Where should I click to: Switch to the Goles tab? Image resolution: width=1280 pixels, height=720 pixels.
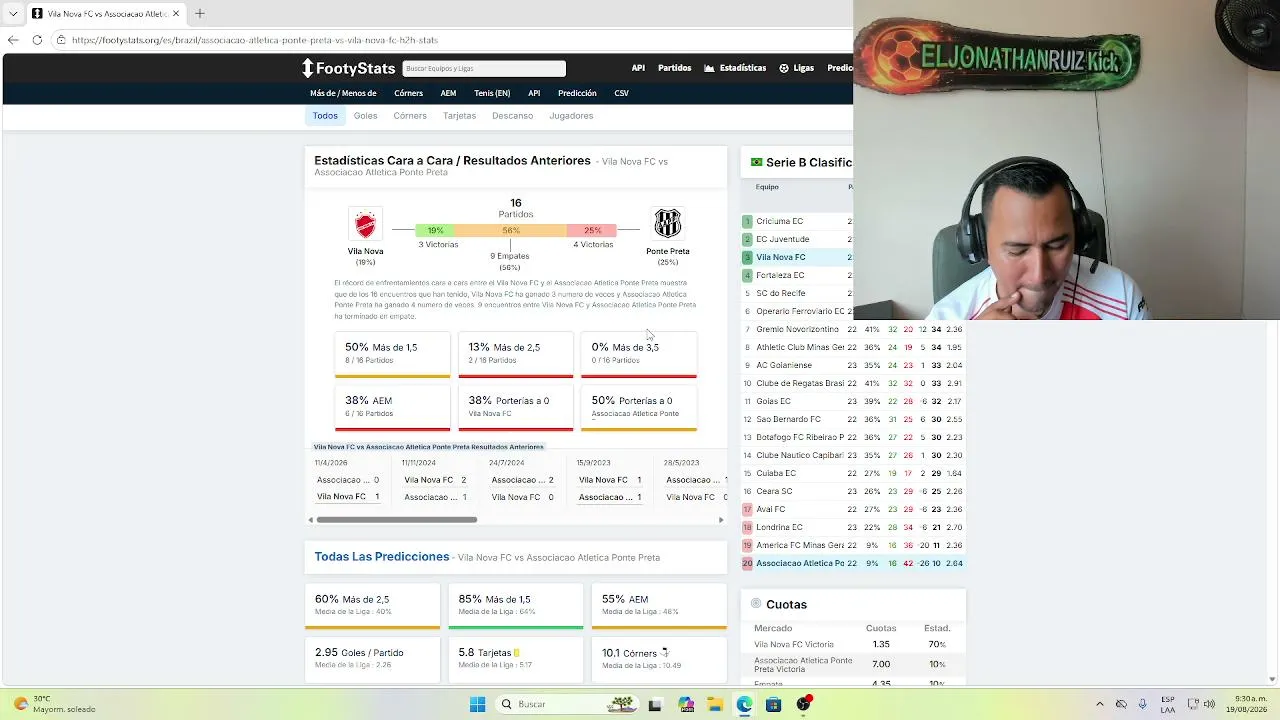coord(365,116)
